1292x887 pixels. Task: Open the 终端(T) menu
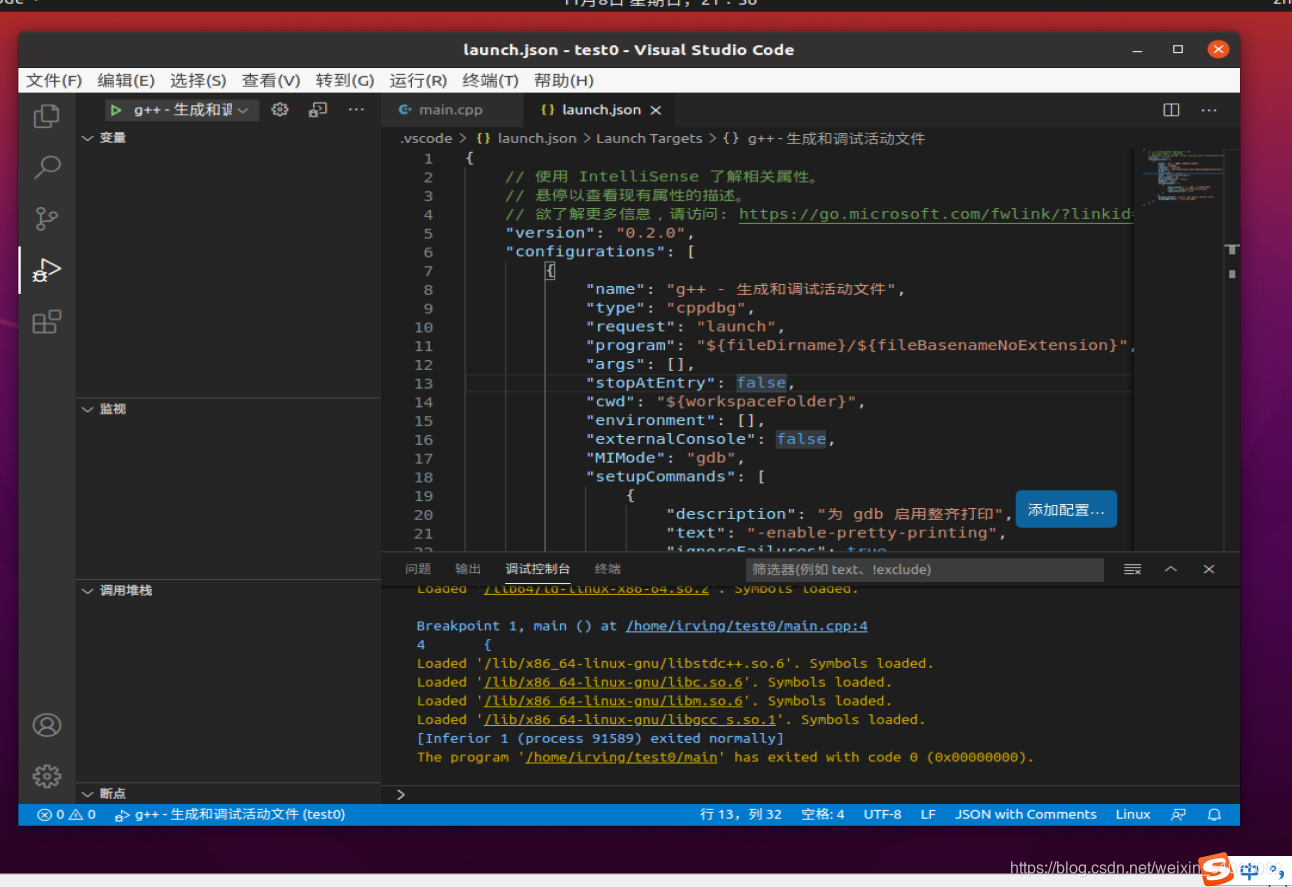(x=490, y=81)
